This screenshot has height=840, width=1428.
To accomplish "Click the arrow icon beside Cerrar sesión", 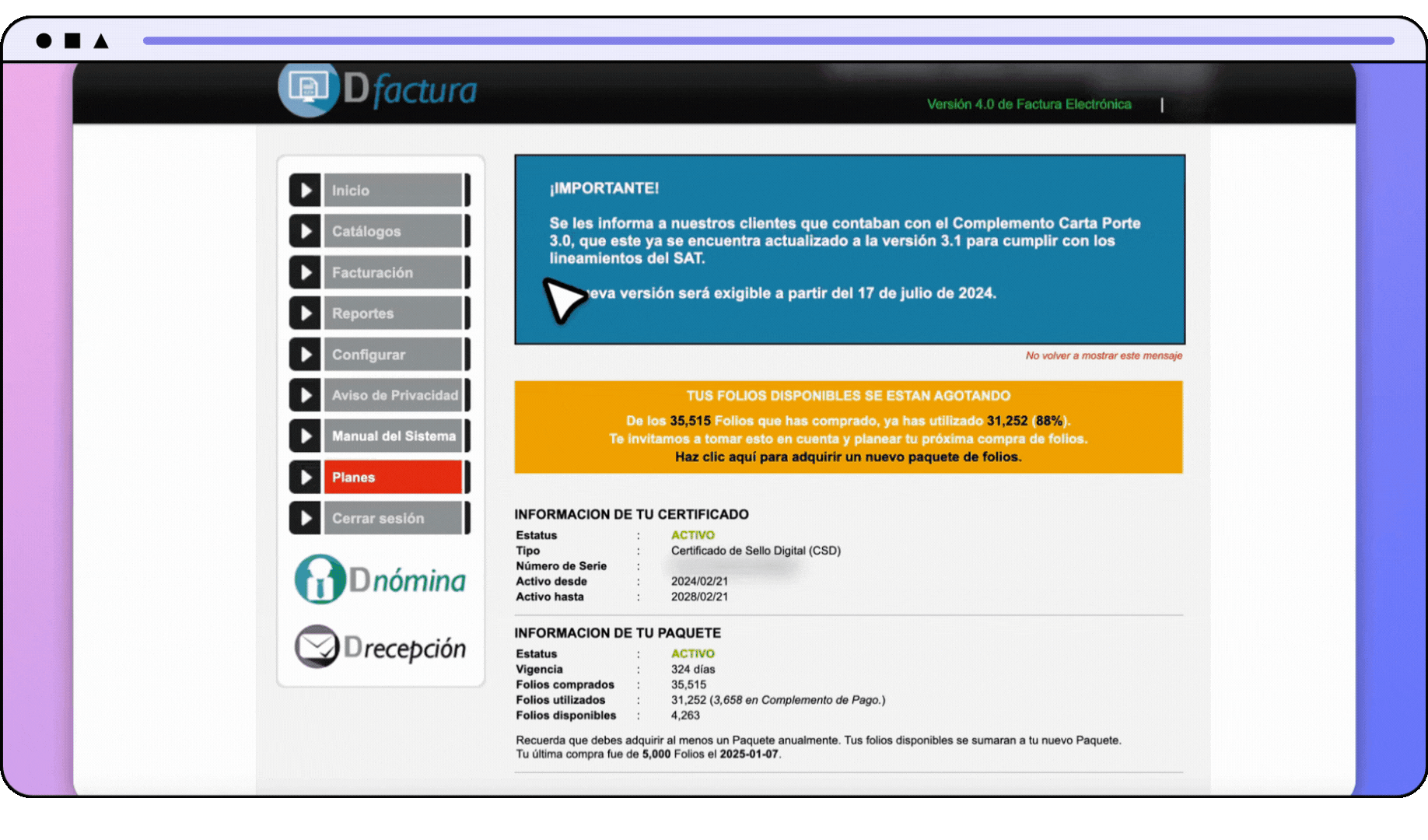I will point(305,518).
